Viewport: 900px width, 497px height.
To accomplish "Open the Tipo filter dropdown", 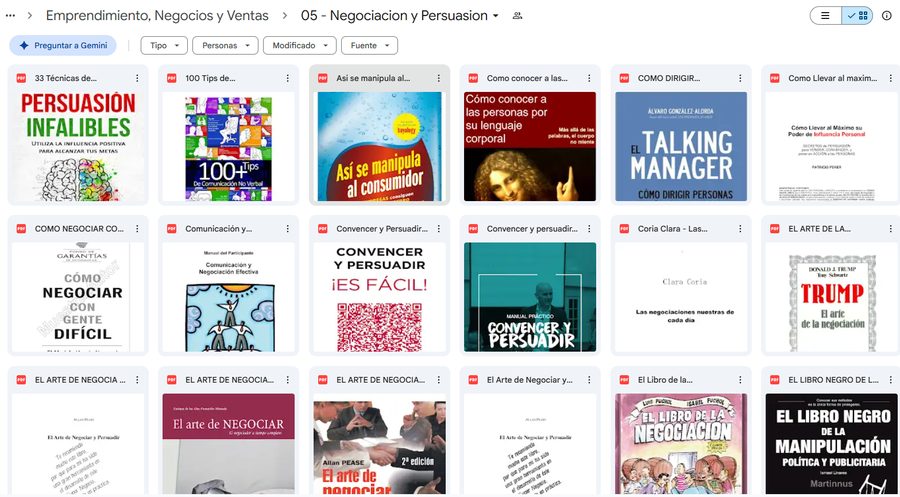I will click(x=164, y=45).
